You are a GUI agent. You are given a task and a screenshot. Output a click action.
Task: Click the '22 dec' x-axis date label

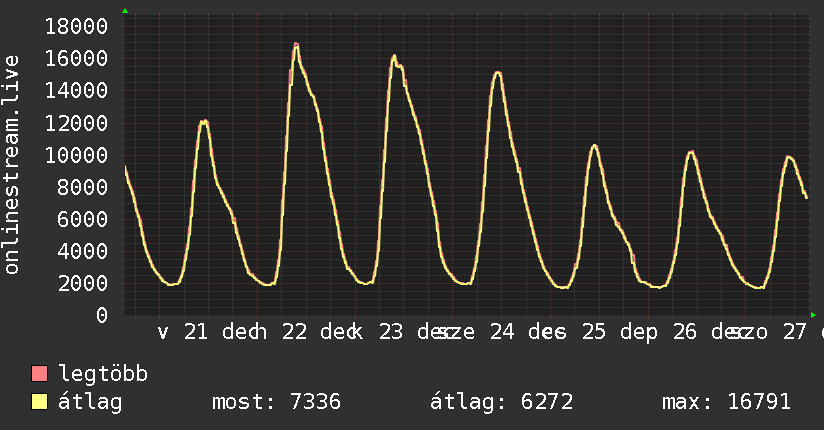[x=317, y=332]
